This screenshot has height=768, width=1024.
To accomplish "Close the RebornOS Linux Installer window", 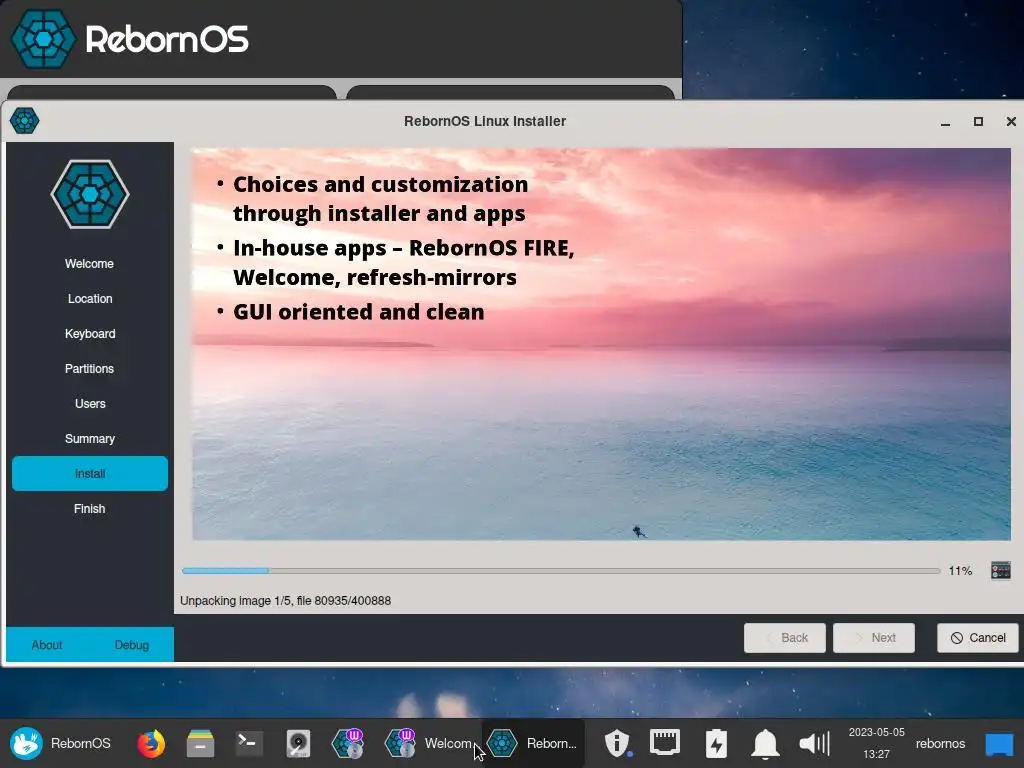I will point(1011,121).
